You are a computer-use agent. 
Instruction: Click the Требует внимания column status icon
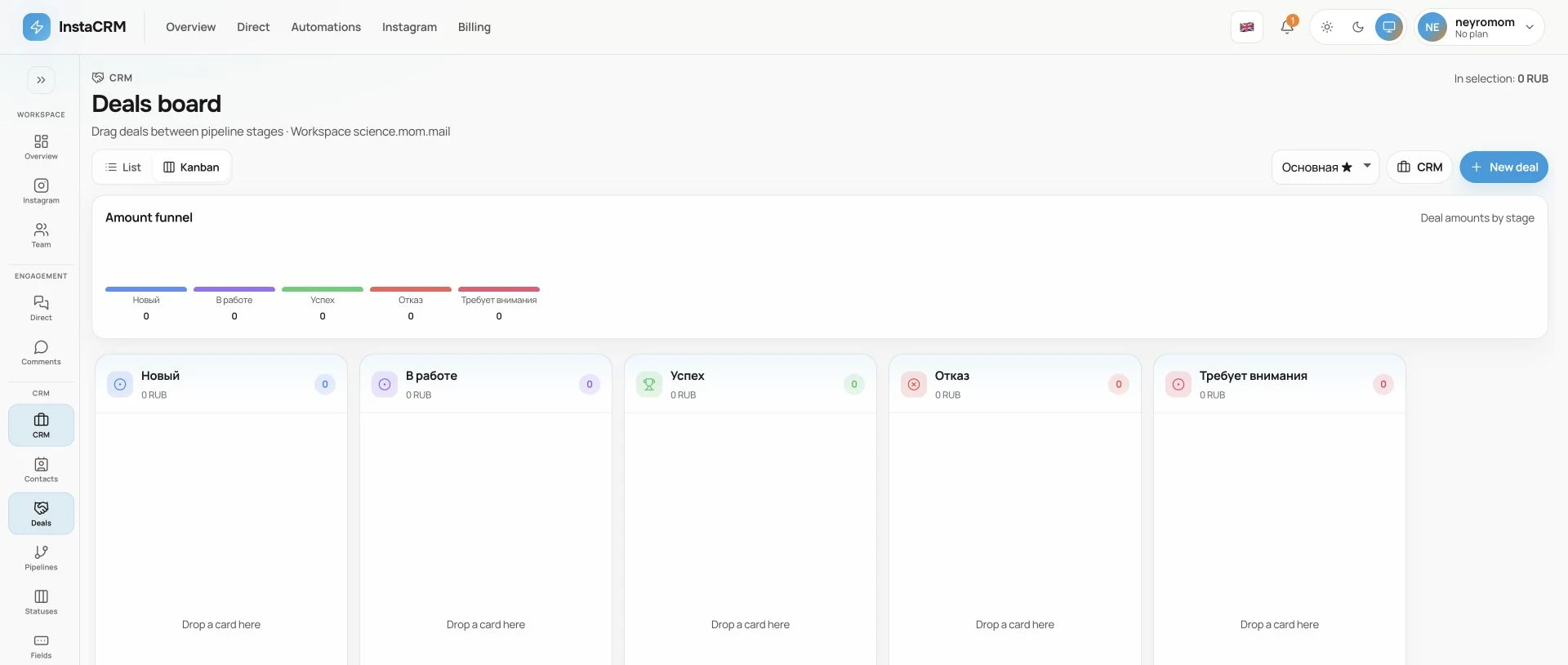tap(1178, 384)
